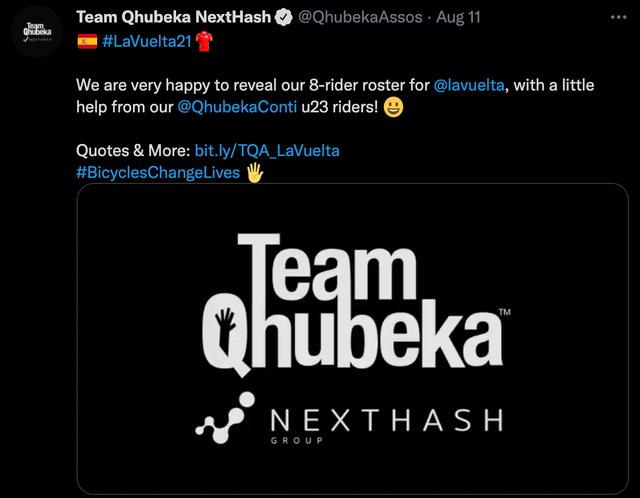This screenshot has width=640, height=498.
Task: Open the #BicyclesChangeLives hashtag
Action: 158,172
